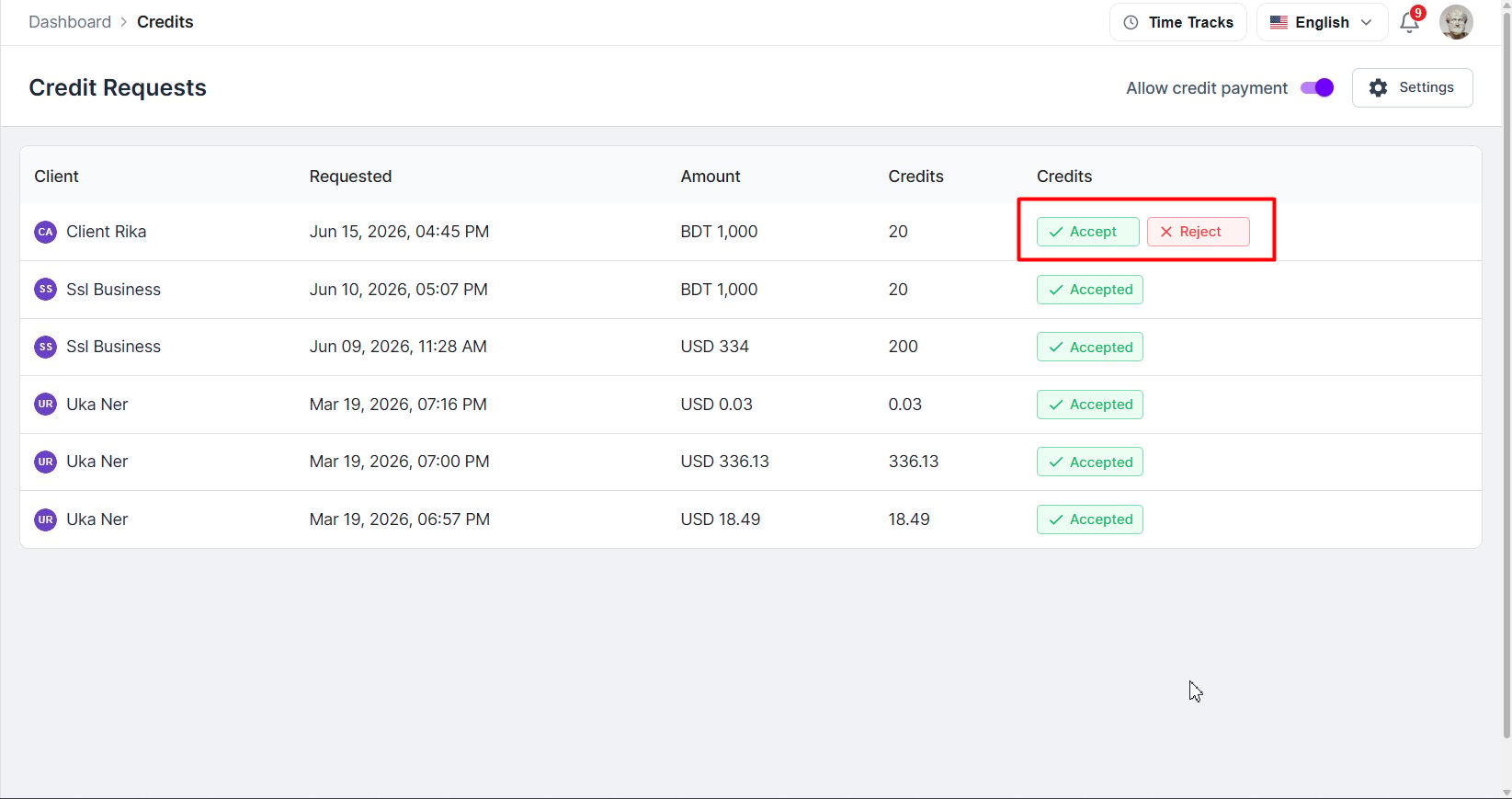Open the user profile avatar
1512x799 pixels.
click(1456, 22)
